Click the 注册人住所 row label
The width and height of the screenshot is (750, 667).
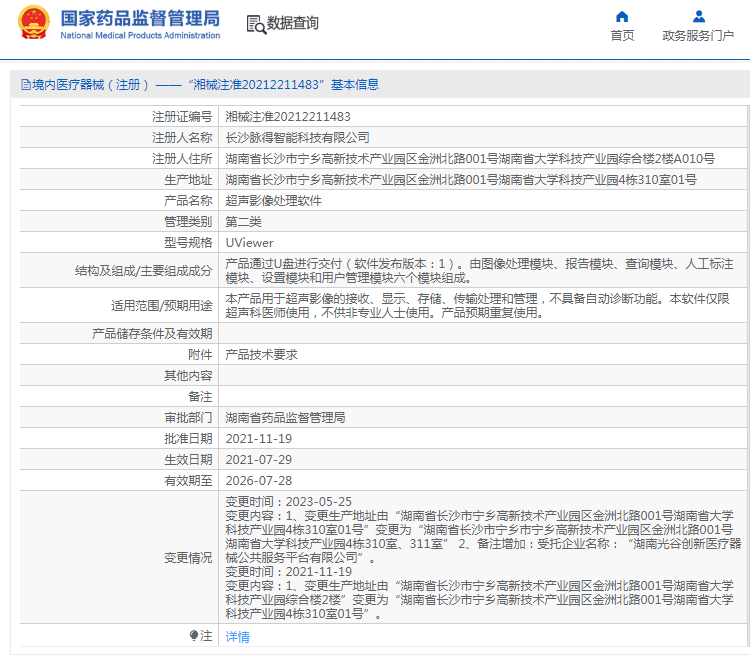click(182, 159)
